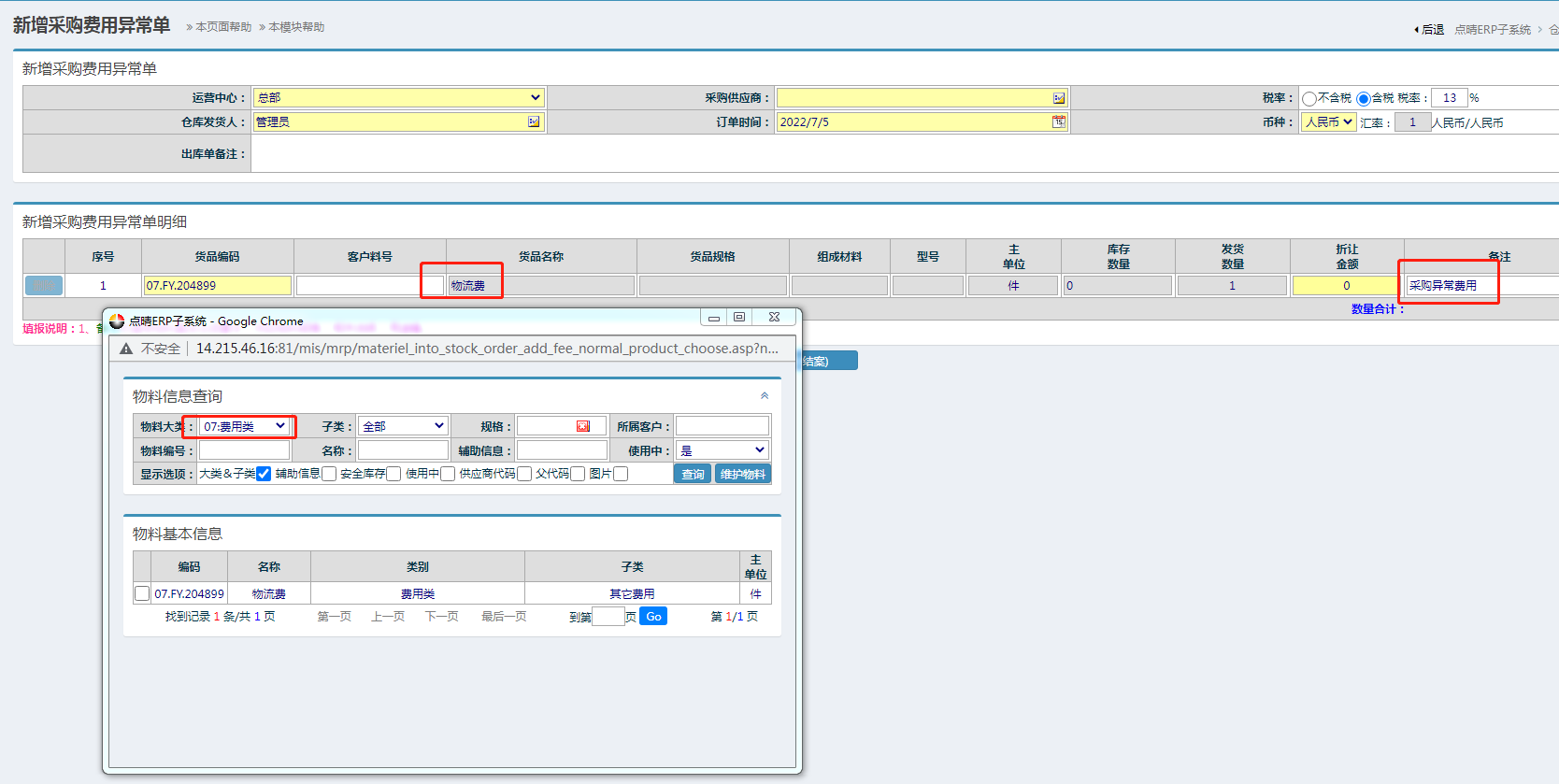The width and height of the screenshot is (1559, 784).
Task: Select the 不含税 radio button
Action: 1309,98
